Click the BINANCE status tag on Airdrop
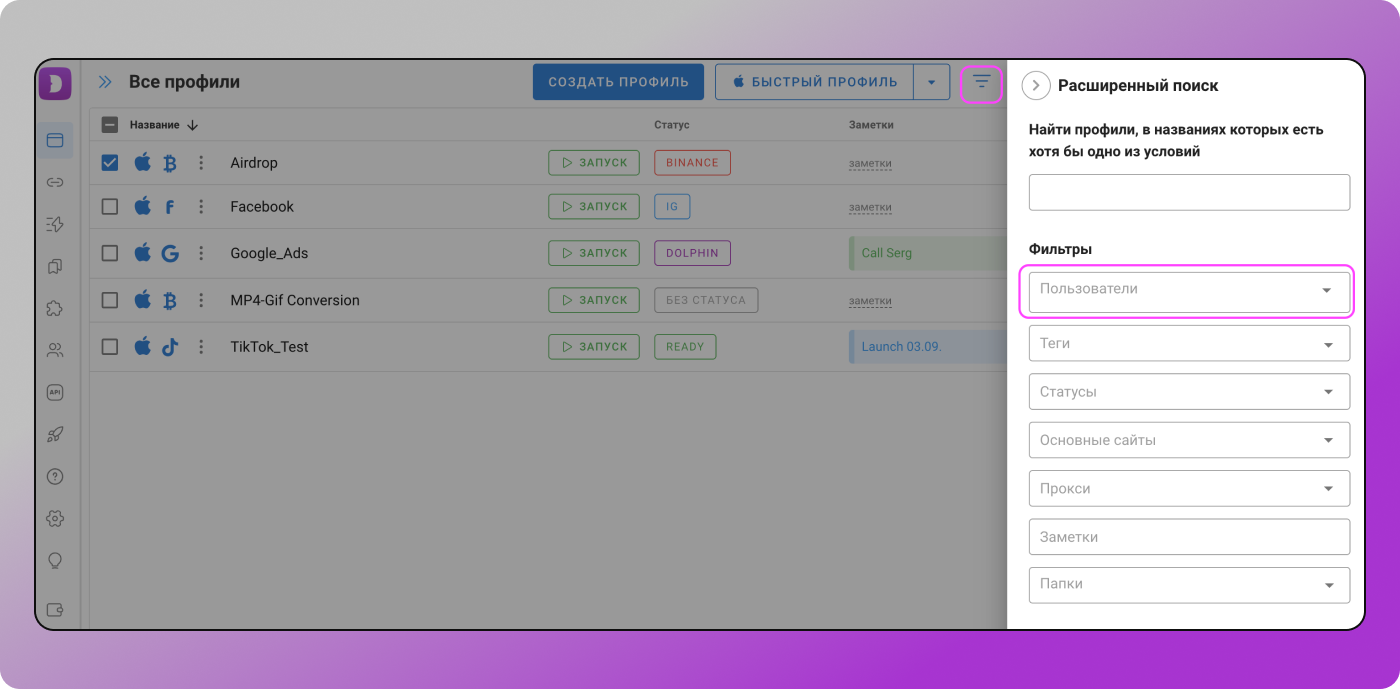 (x=692, y=163)
